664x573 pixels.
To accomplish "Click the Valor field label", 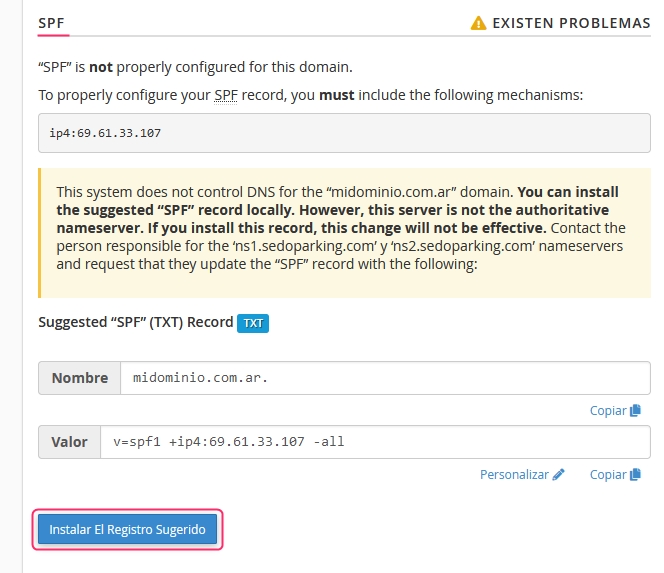I will pyautogui.click(x=69, y=442).
